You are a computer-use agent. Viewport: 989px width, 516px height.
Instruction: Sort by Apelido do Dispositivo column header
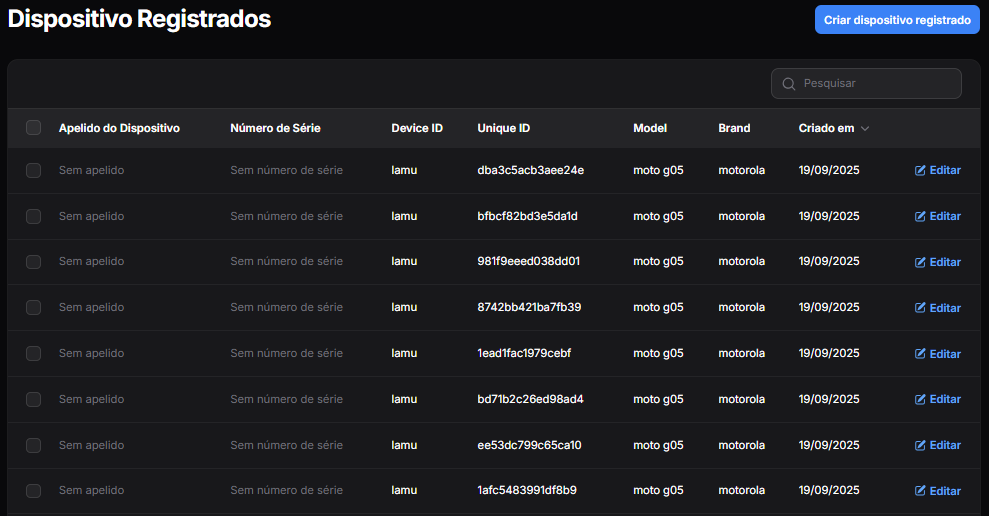pyautogui.click(x=119, y=128)
